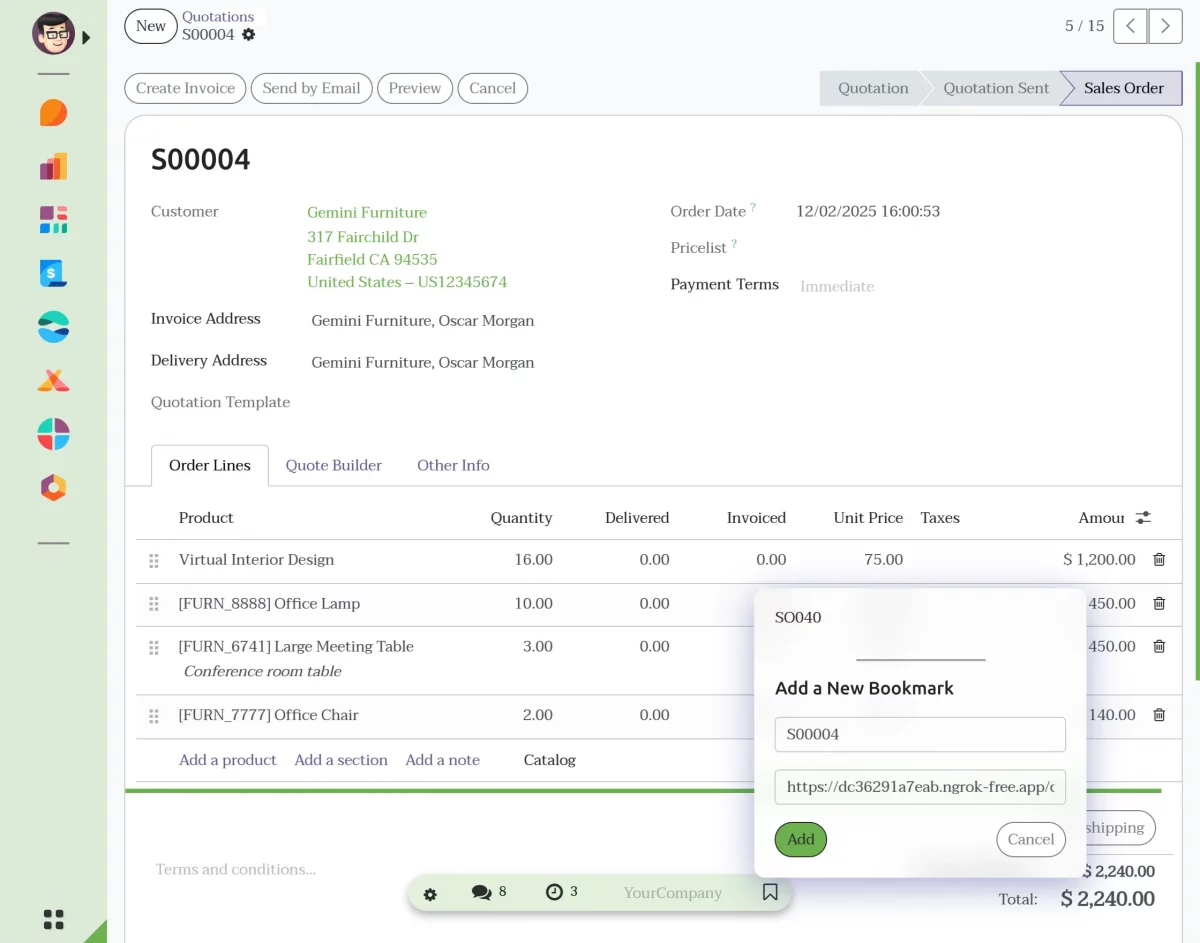Image resolution: width=1200 pixels, height=943 pixels.
Task: Switch to the Quote Builder tab
Action: (x=333, y=465)
